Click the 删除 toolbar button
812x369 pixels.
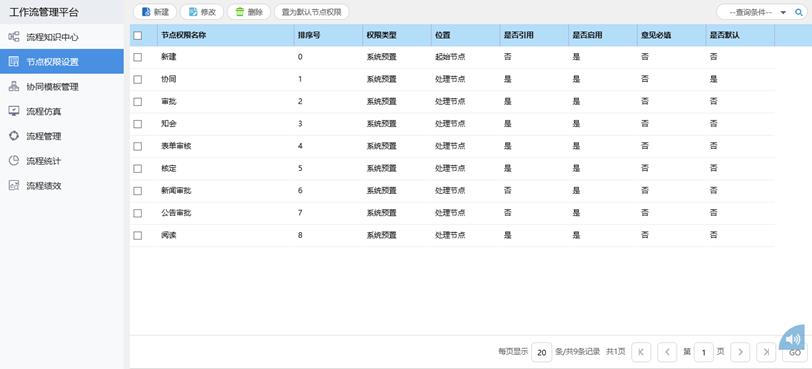click(x=249, y=12)
